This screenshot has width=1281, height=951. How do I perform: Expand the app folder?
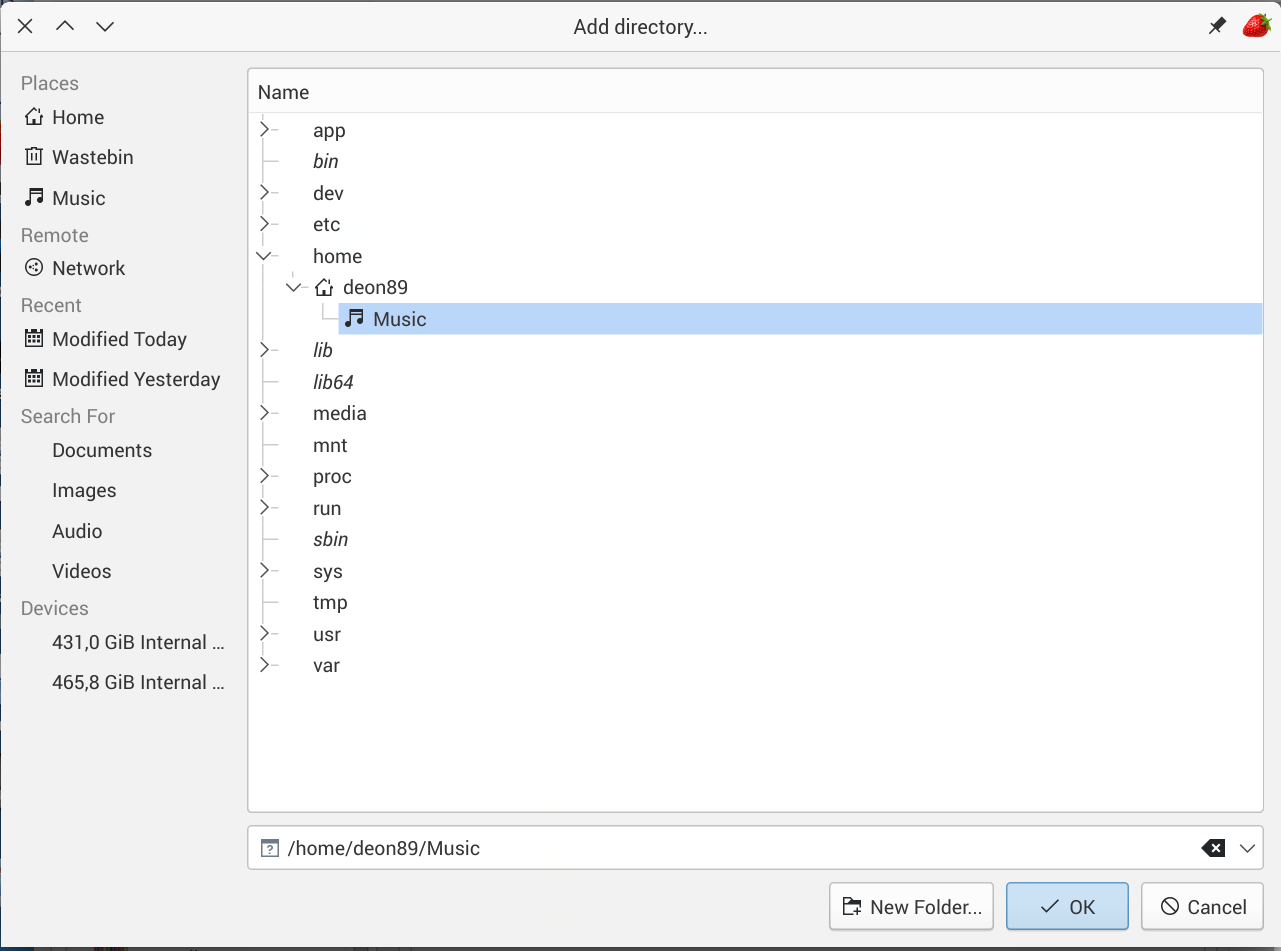(265, 130)
